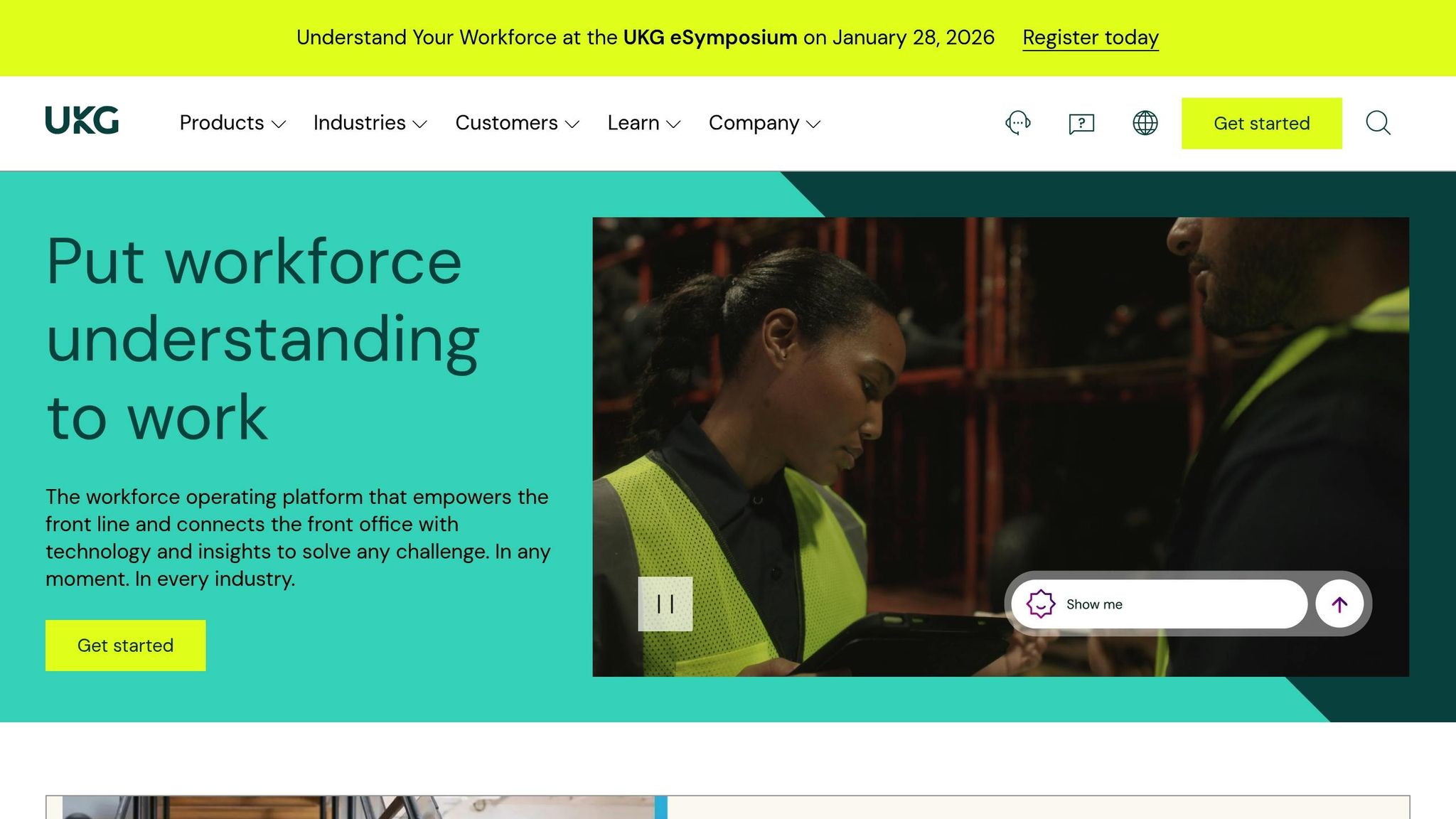
Task: Expand the Learn menu
Action: tap(644, 123)
